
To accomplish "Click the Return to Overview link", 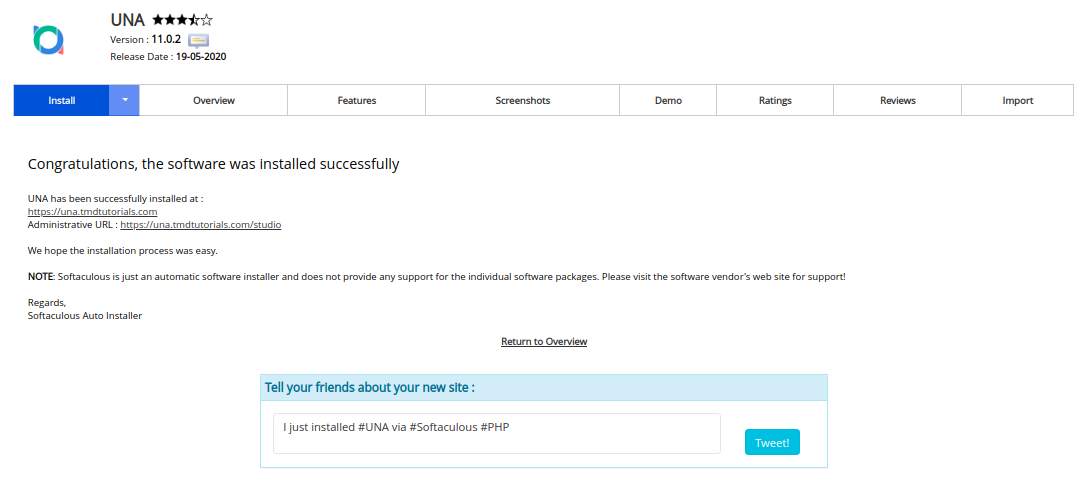I will pyautogui.click(x=544, y=342).
